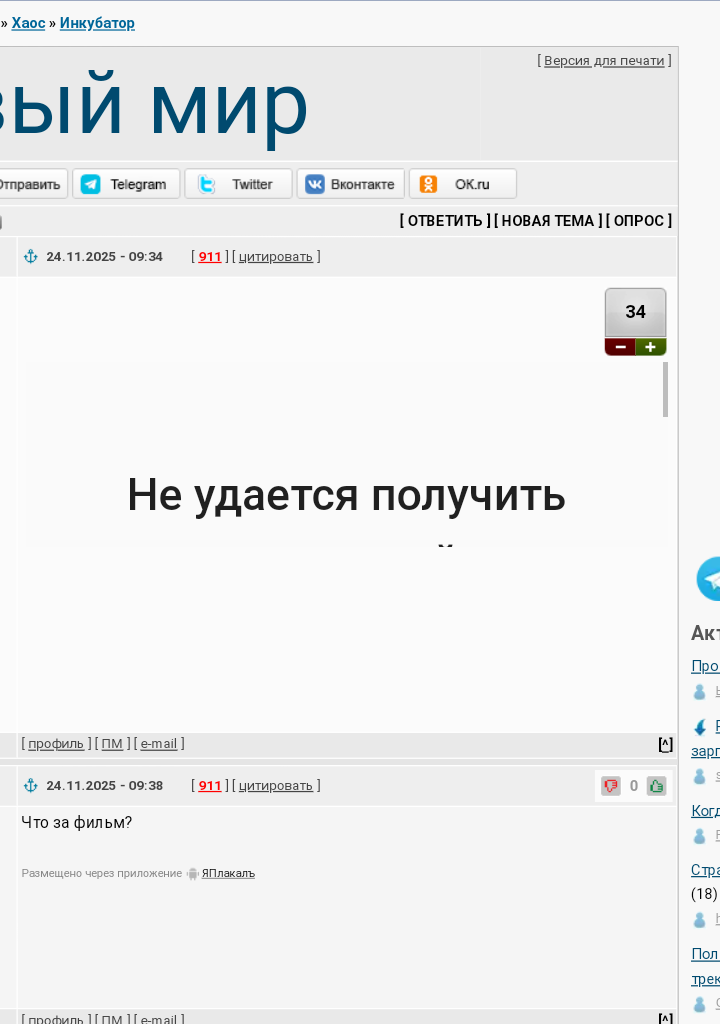Jump to top via first post's arrow

(x=665, y=744)
